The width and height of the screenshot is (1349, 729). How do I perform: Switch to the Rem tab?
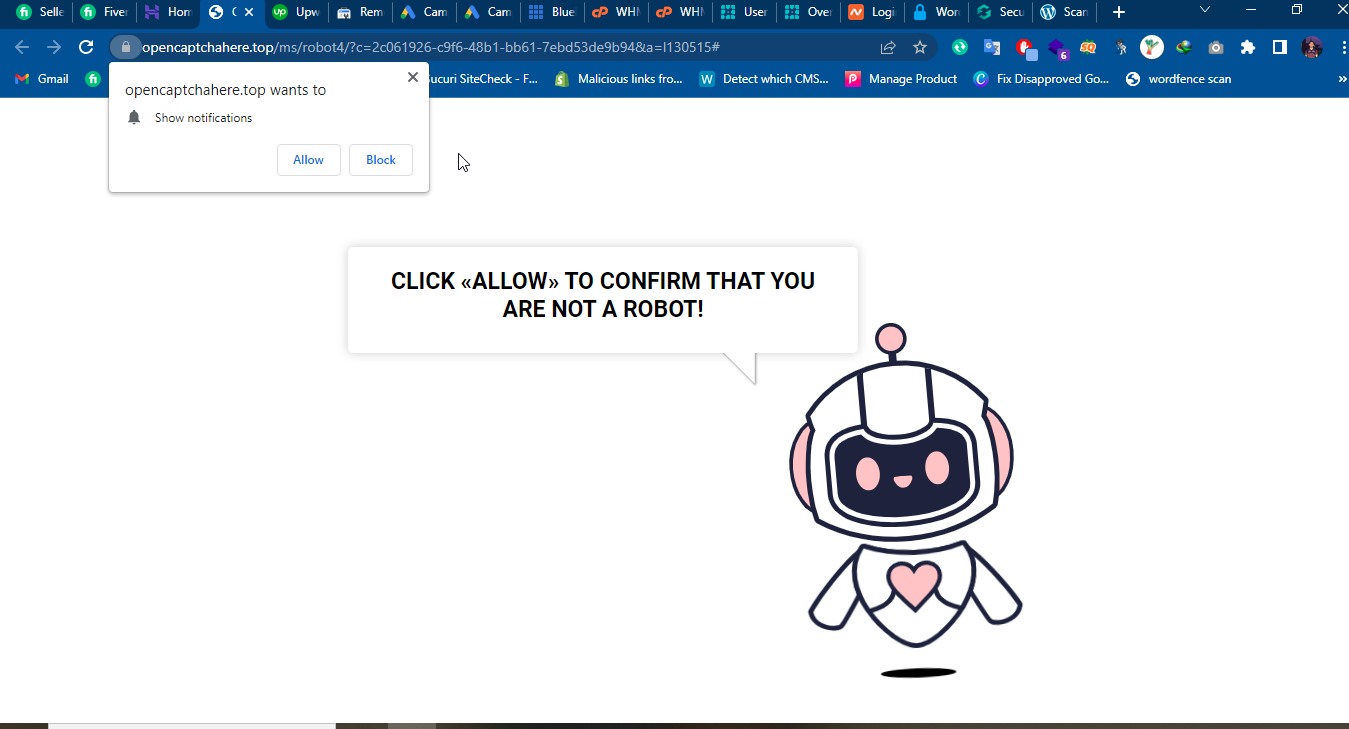(360, 12)
